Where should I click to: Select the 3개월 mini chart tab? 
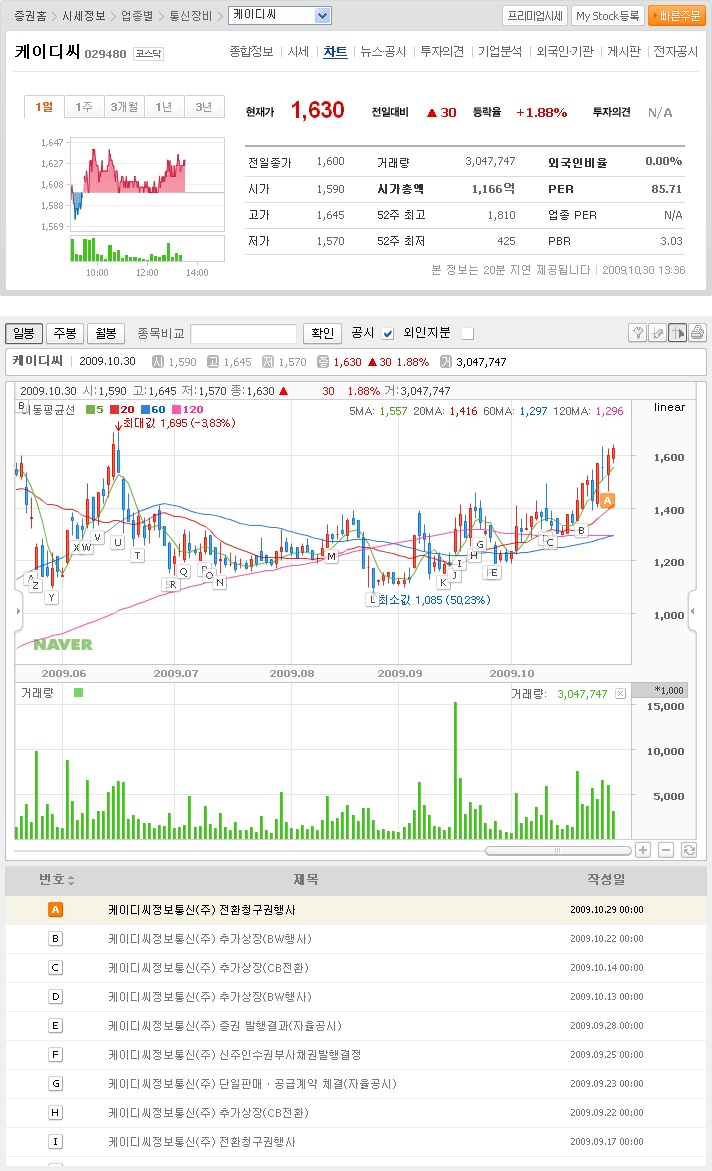point(124,107)
